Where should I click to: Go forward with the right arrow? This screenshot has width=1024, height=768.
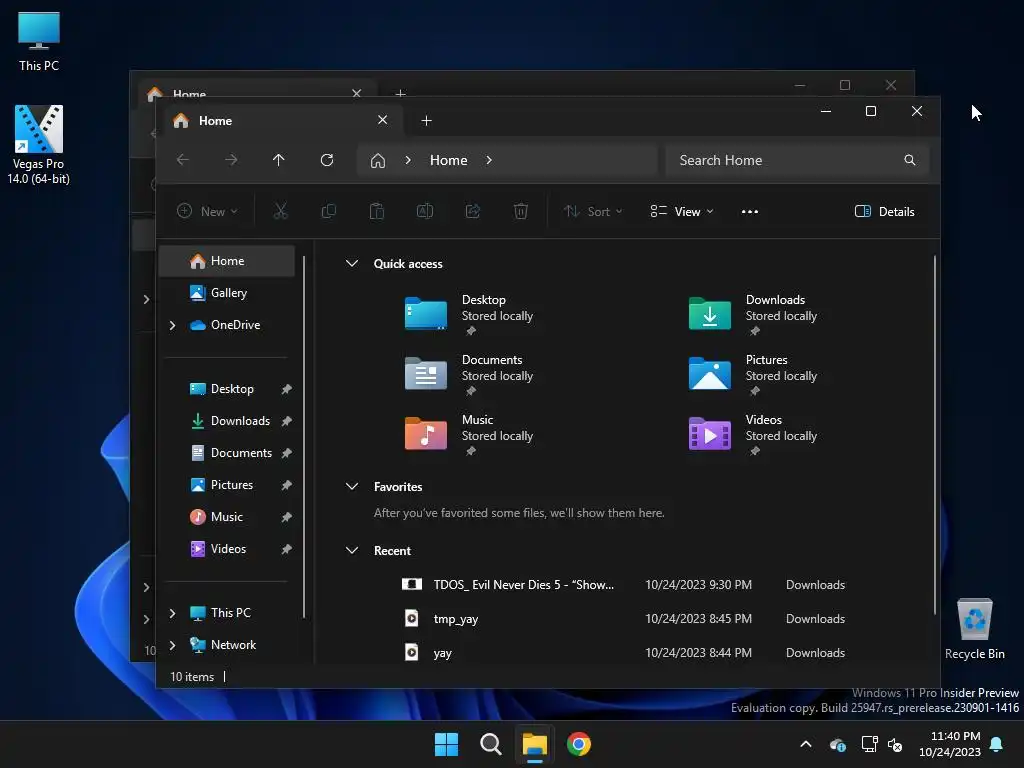(x=231, y=160)
